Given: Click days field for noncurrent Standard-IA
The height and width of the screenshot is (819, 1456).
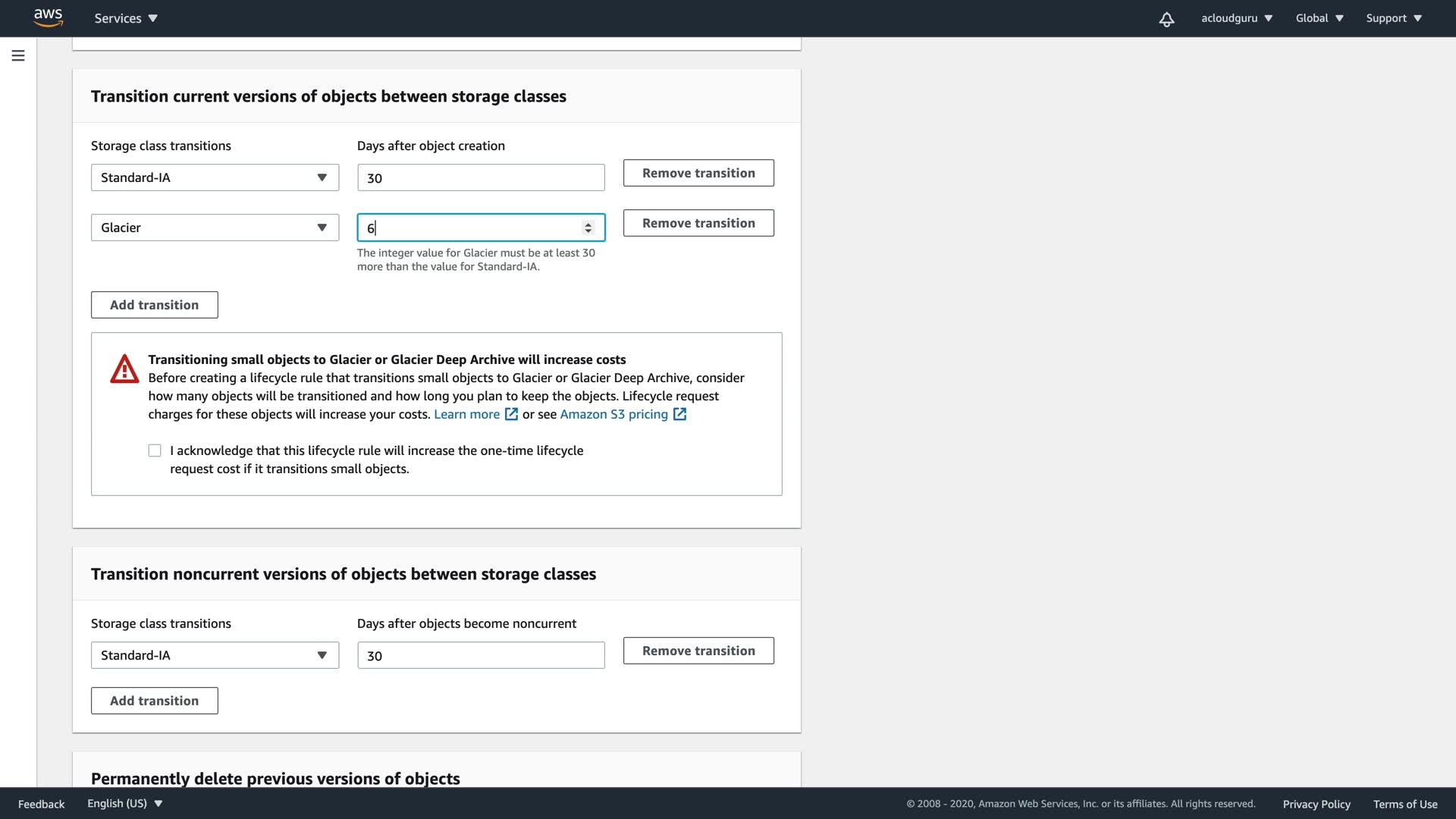Looking at the screenshot, I should 481,655.
